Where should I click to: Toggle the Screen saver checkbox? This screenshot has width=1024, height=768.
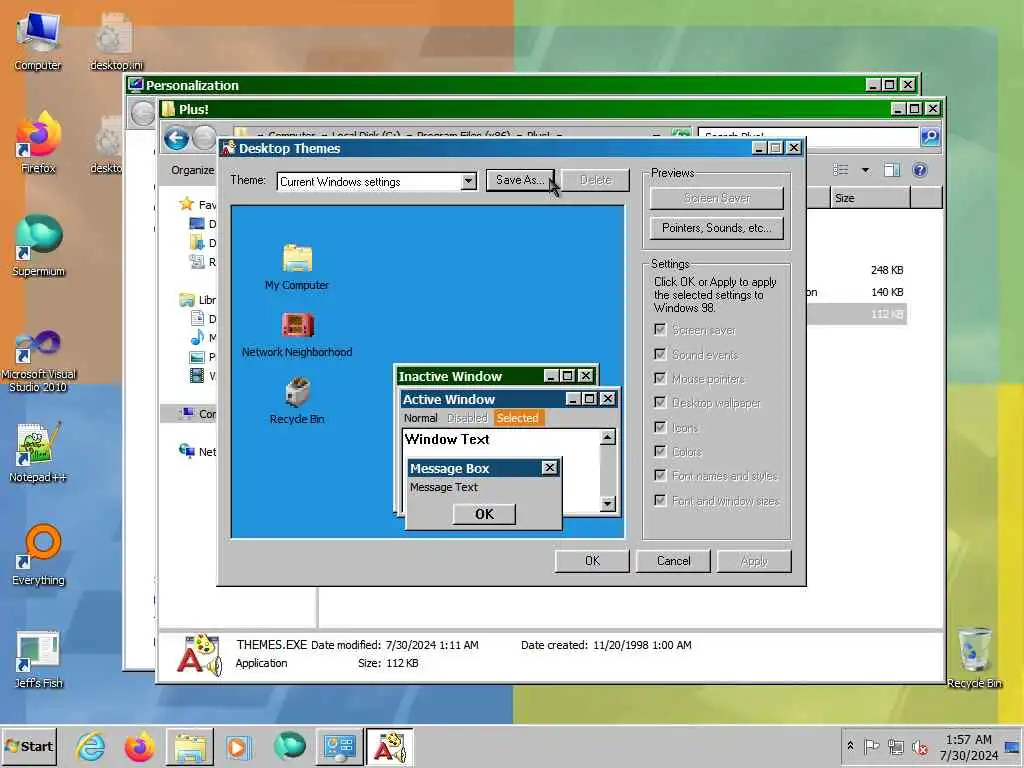click(x=660, y=329)
